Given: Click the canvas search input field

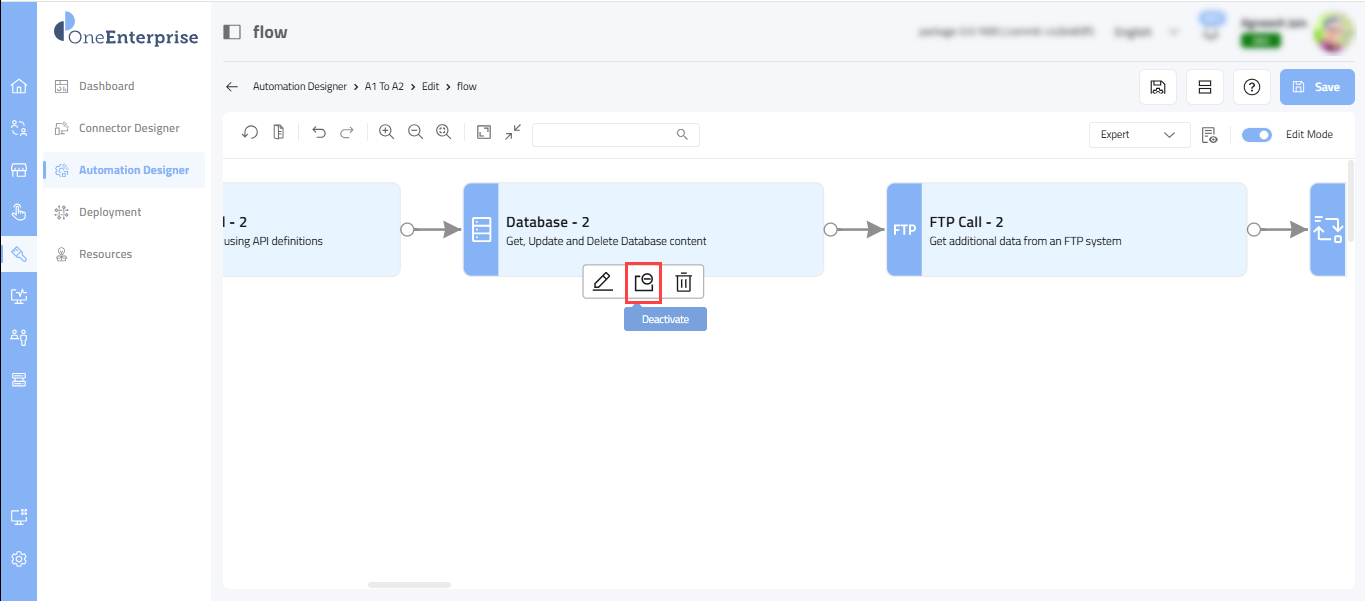Looking at the screenshot, I should click(x=605, y=134).
